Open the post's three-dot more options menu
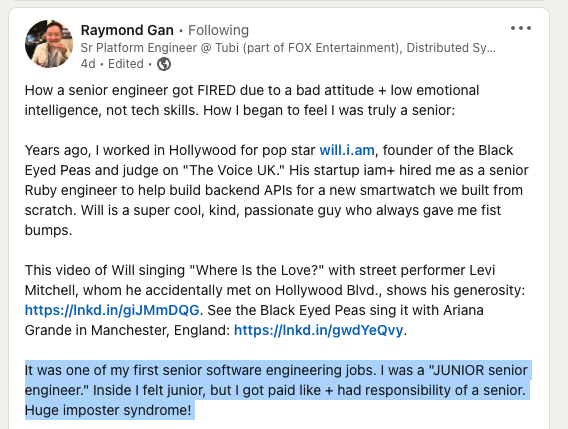The image size is (568, 429). tap(521, 28)
